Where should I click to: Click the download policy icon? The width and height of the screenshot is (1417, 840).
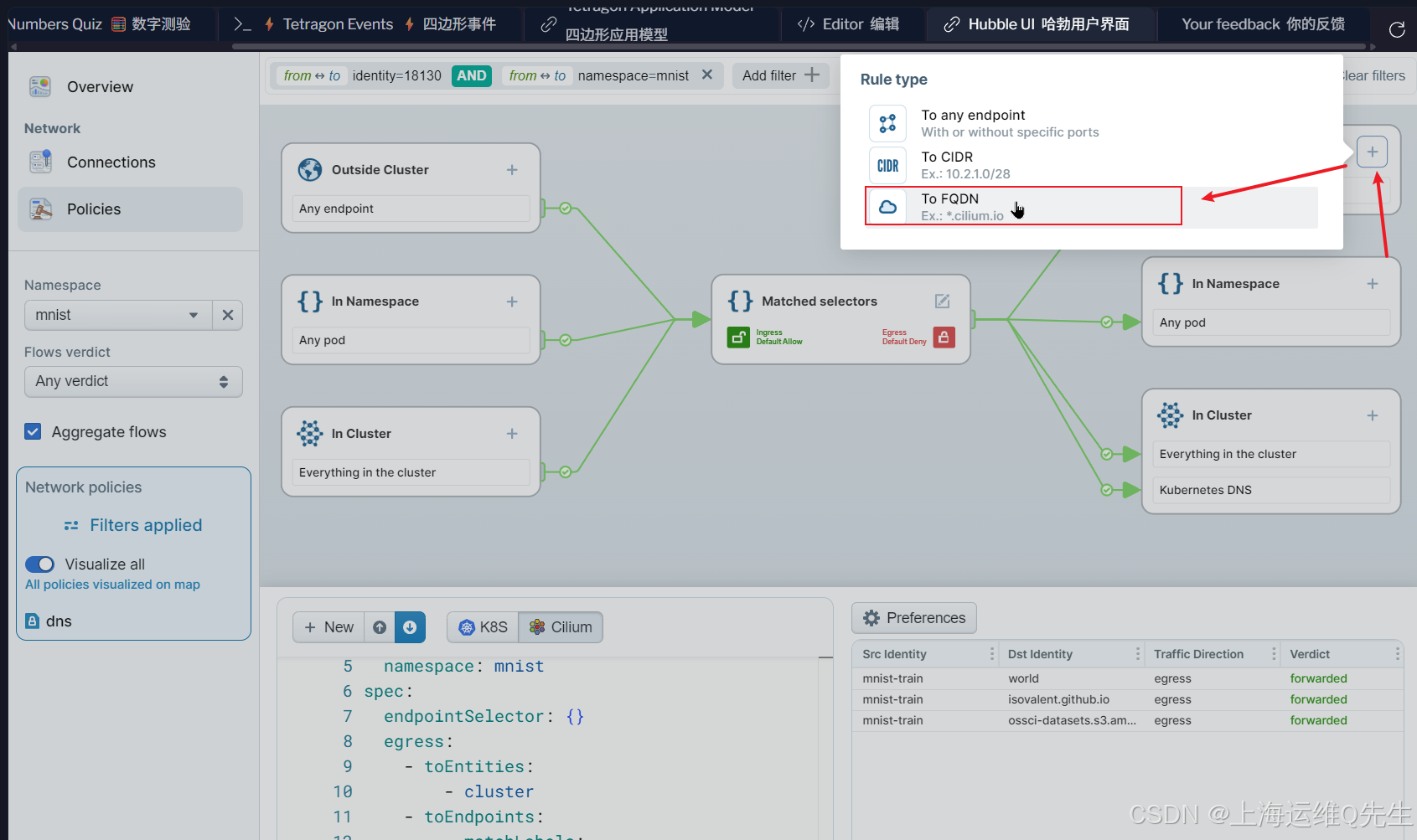410,627
